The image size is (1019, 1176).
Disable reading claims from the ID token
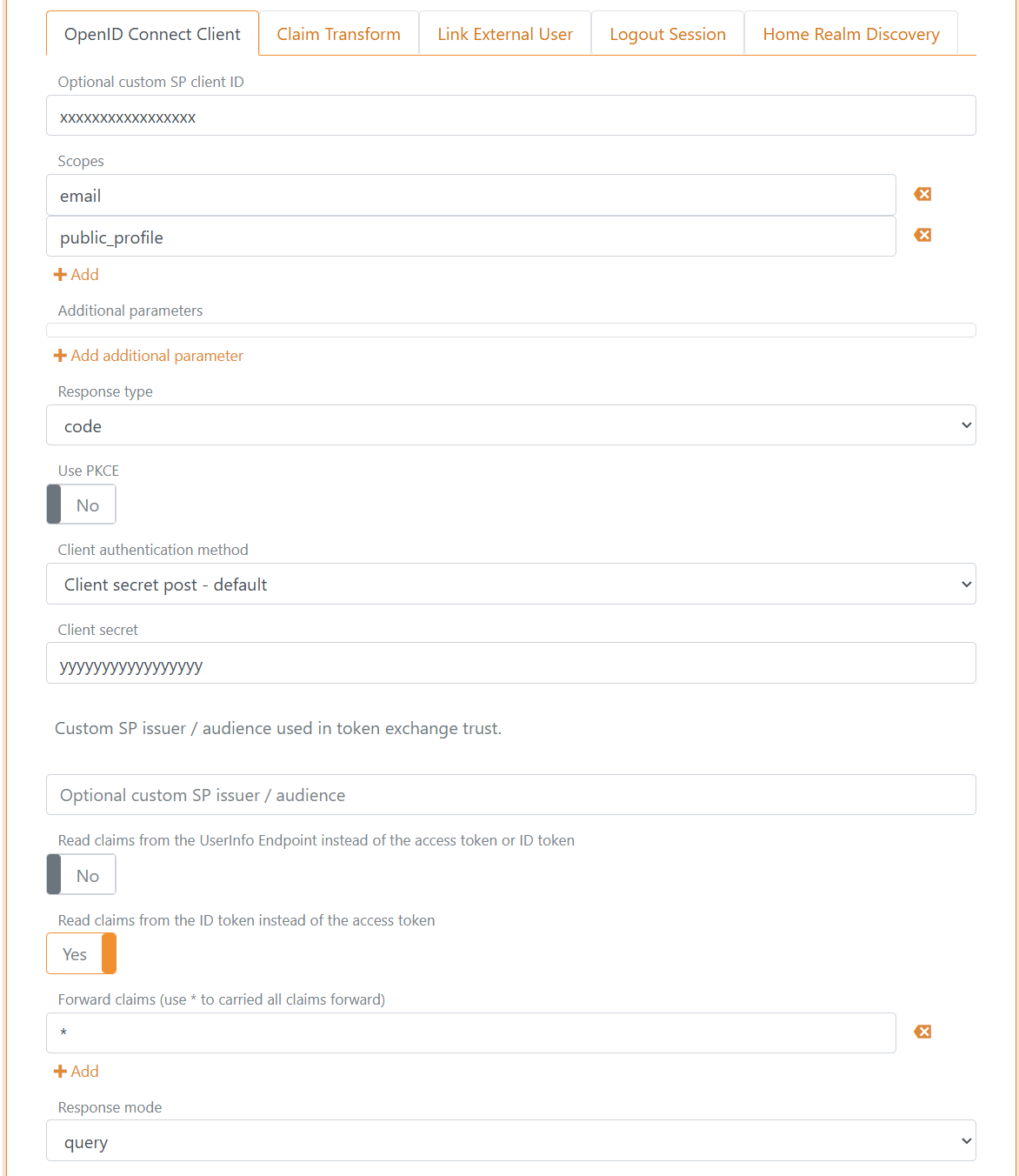[81, 953]
